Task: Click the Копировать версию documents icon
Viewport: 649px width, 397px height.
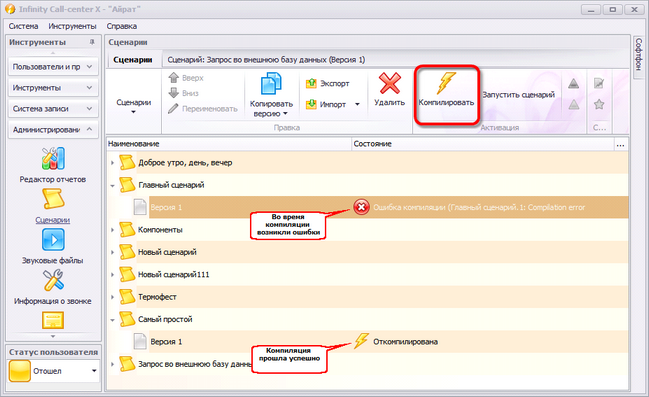Action: pyautogui.click(x=271, y=83)
